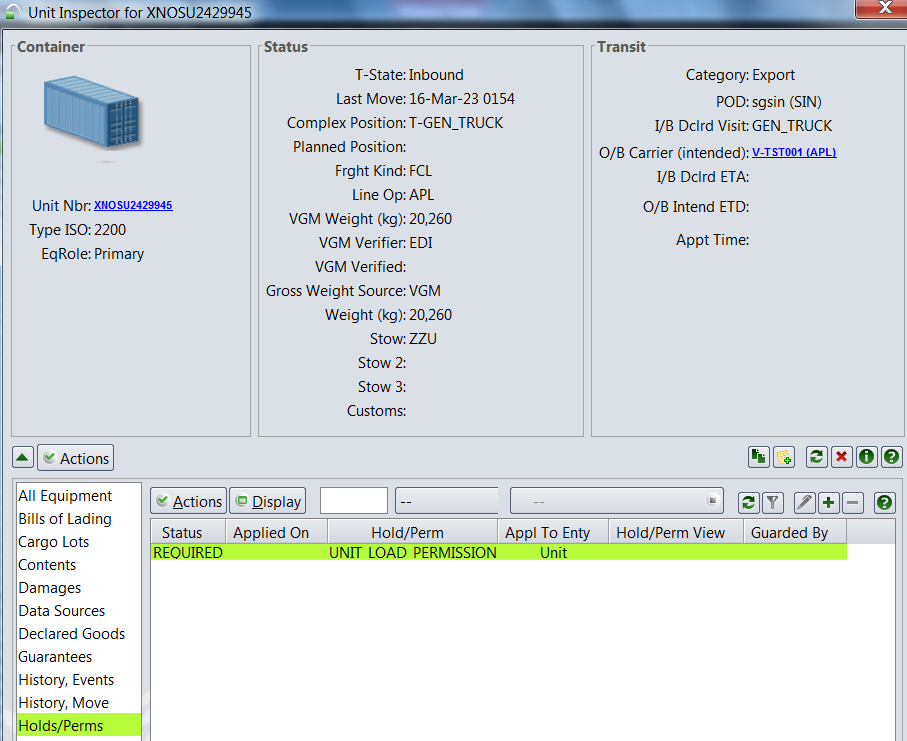Click the red X delete icon
The width and height of the screenshot is (907, 741).
tap(841, 457)
